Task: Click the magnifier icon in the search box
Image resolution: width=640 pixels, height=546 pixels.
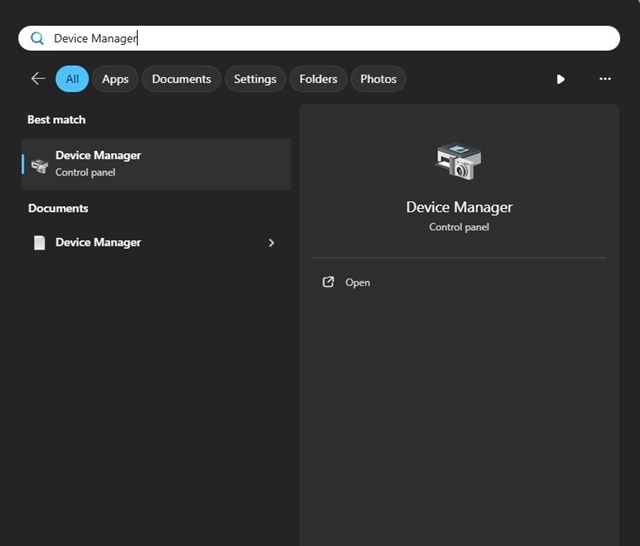Action: pos(38,38)
